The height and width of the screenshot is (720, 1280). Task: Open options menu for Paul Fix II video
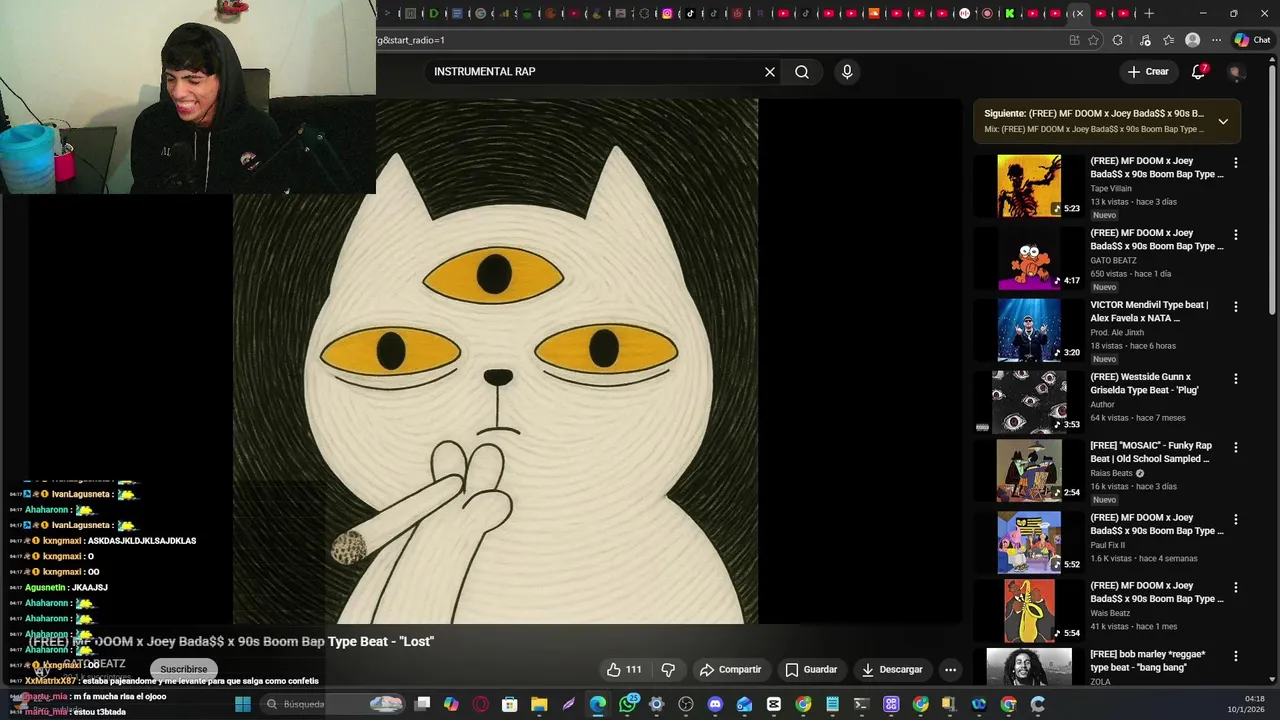[1236, 520]
